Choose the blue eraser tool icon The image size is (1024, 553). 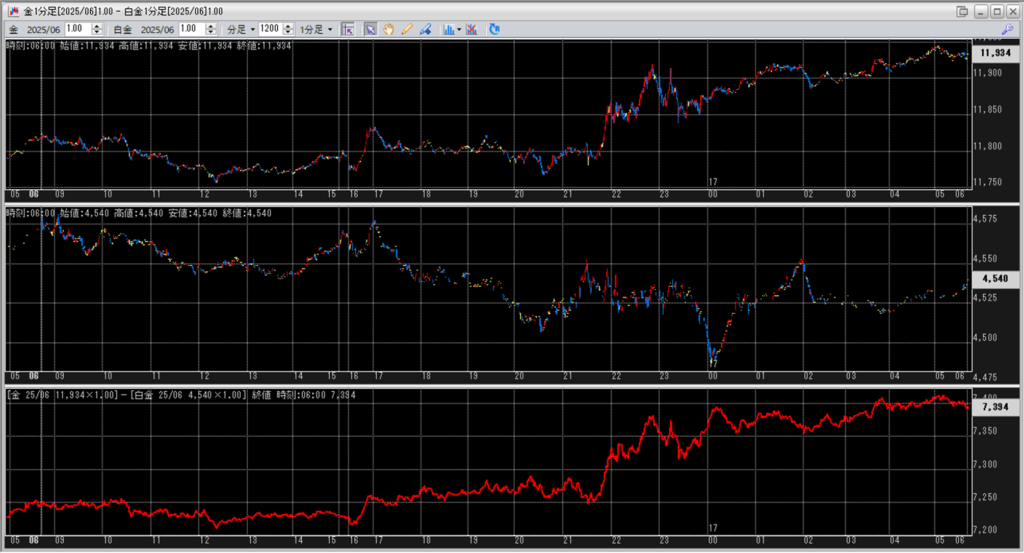pyautogui.click(x=425, y=29)
